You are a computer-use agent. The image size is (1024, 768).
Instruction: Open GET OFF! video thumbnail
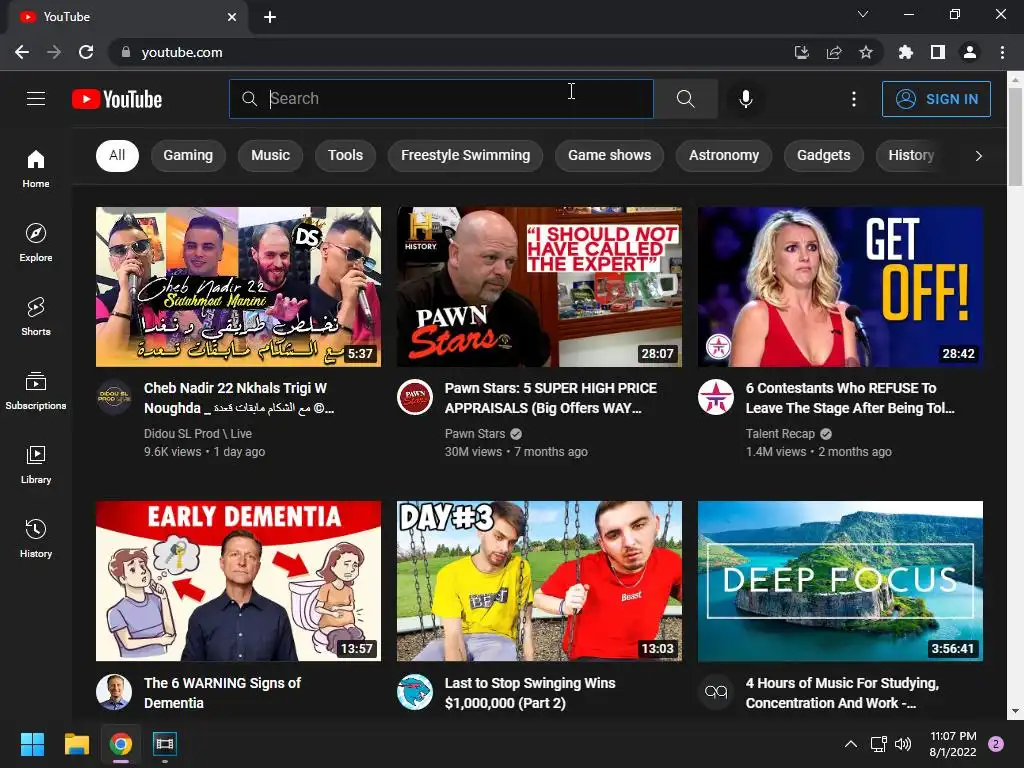(840, 287)
